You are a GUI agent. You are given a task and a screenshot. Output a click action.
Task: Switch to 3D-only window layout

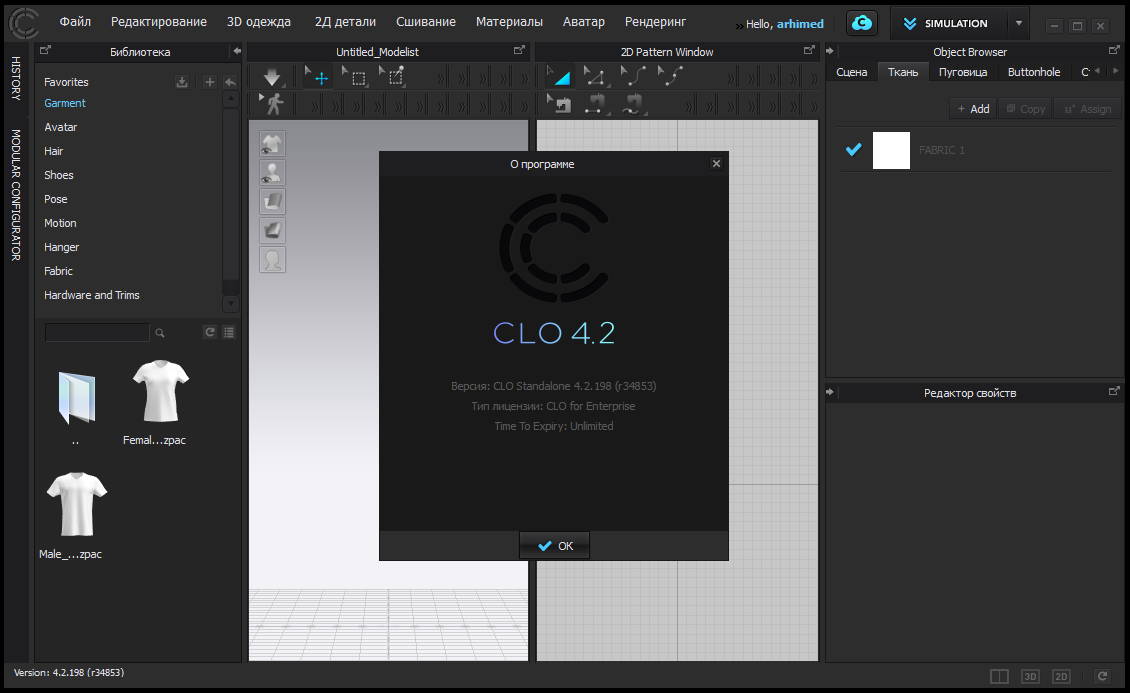tap(1030, 676)
